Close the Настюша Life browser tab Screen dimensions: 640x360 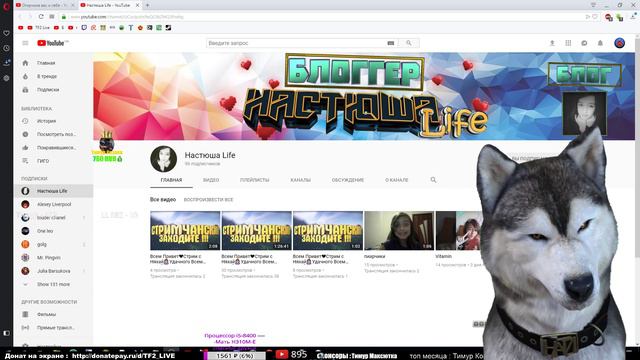click(x=138, y=5)
